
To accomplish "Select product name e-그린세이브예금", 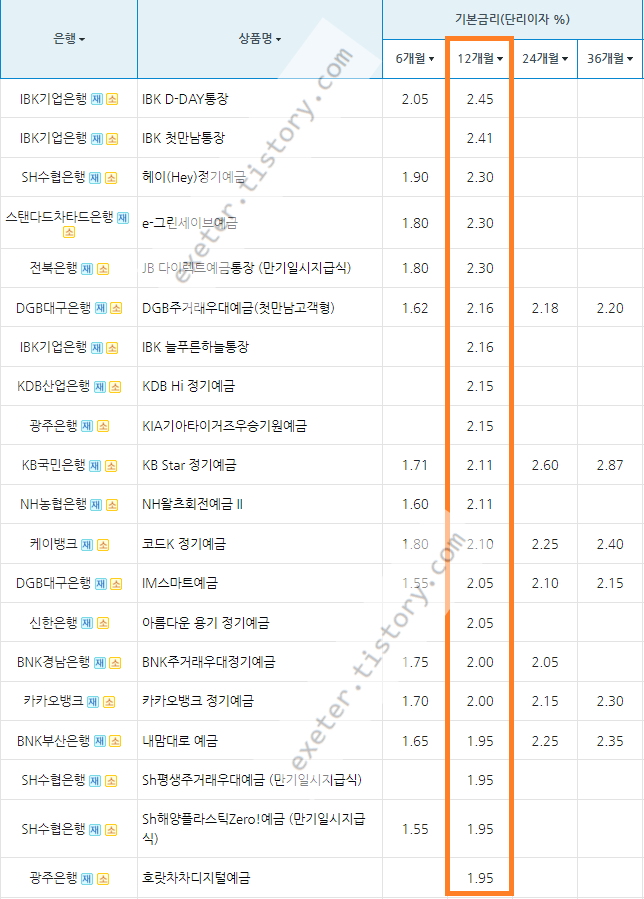I will point(190,223).
